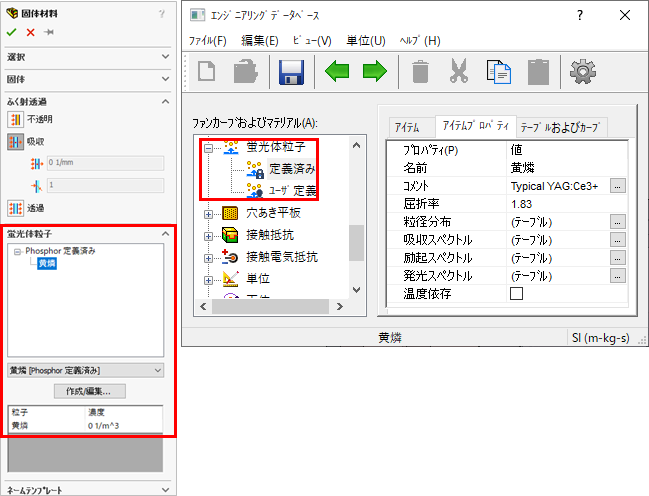Switch to the アイテムプロパティ tab

point(476,126)
